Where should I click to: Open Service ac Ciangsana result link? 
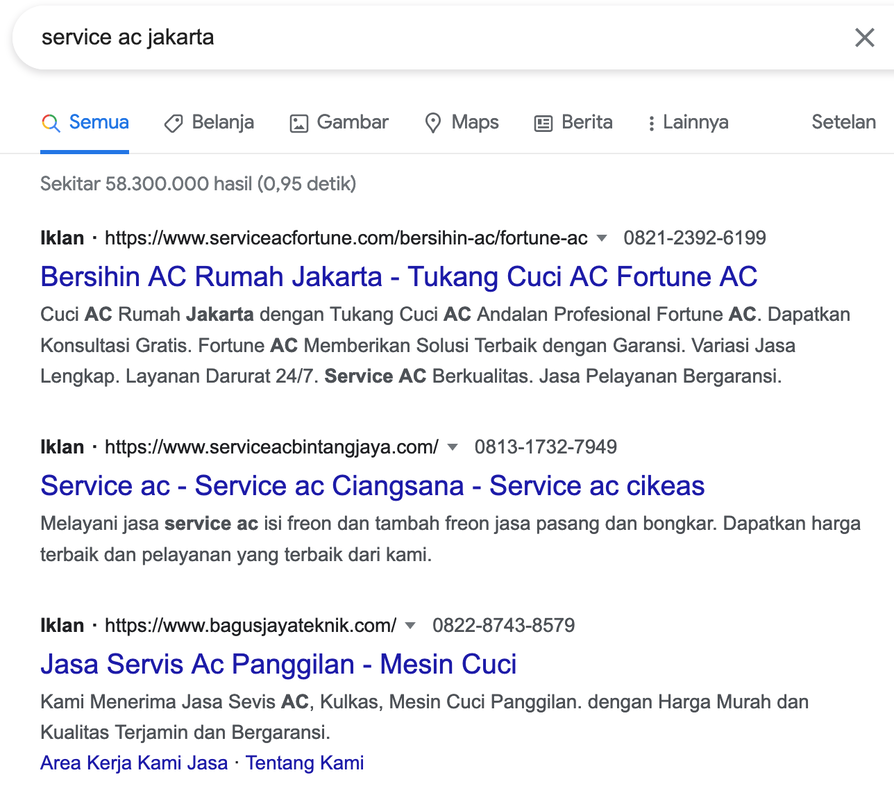pyautogui.click(x=372, y=486)
